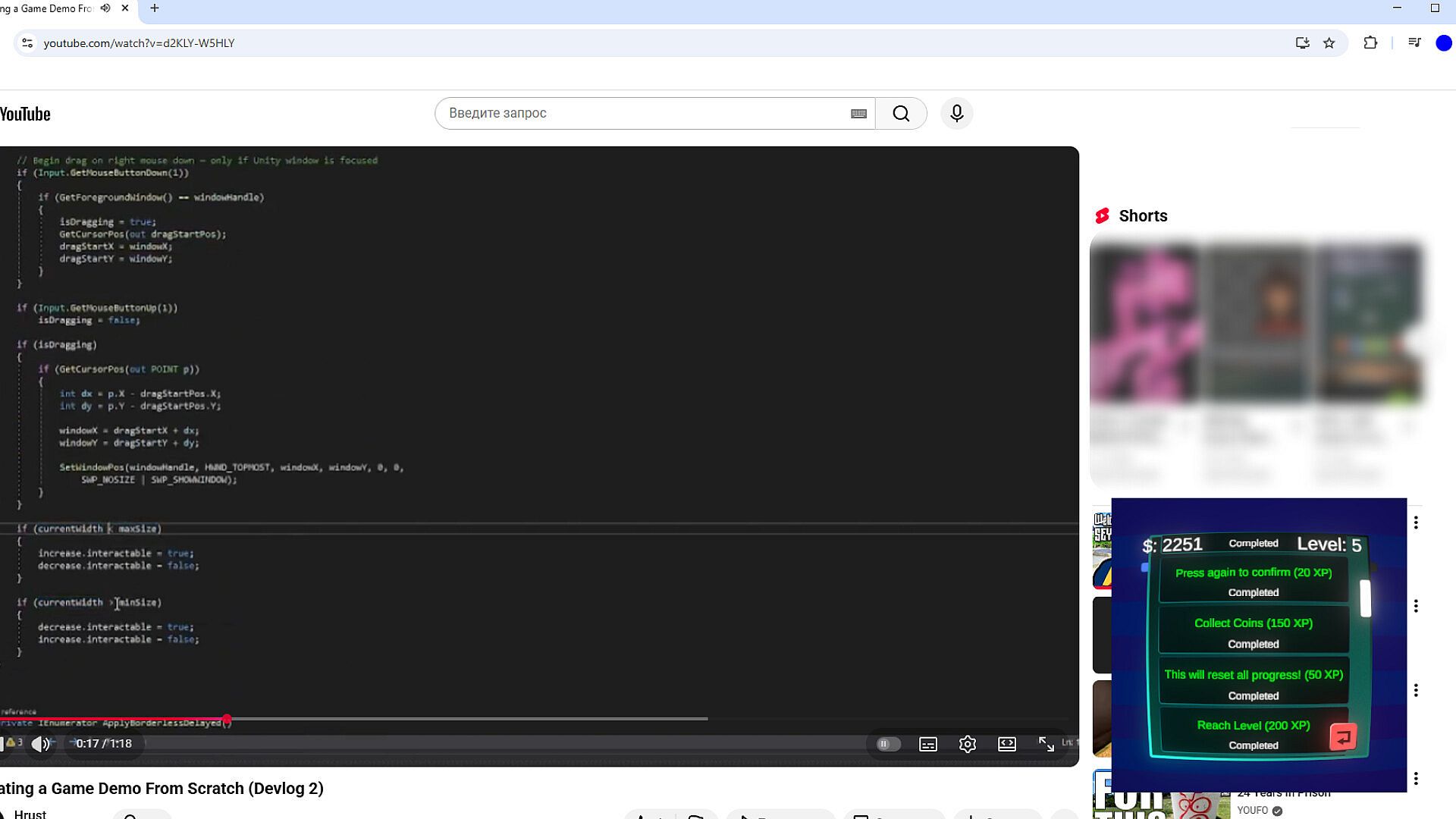Switch to theater mode
This screenshot has height=819, width=1456.
(x=1006, y=745)
